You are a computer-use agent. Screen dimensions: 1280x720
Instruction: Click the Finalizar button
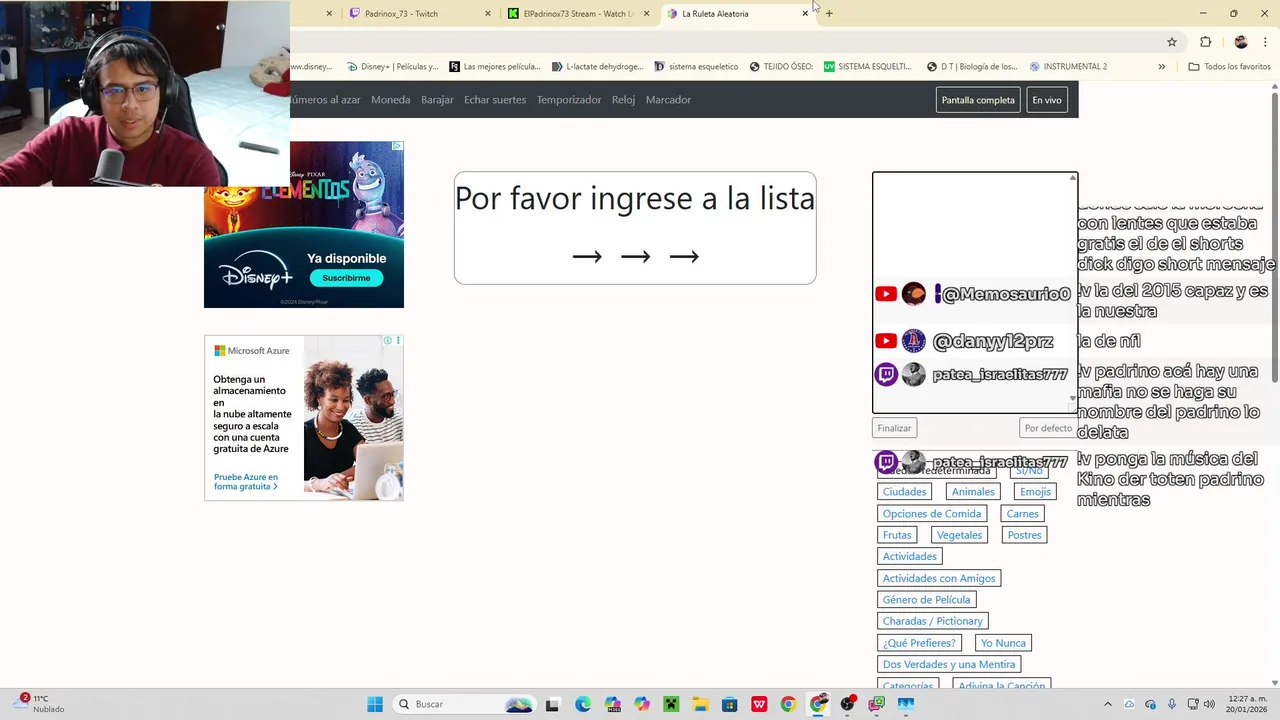point(894,428)
